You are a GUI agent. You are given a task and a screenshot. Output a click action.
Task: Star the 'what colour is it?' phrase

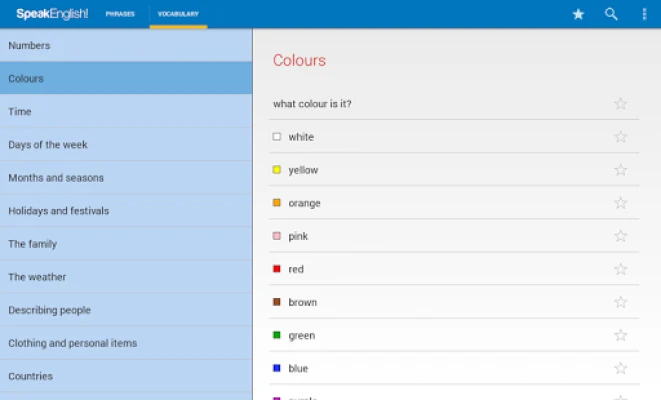coord(620,104)
